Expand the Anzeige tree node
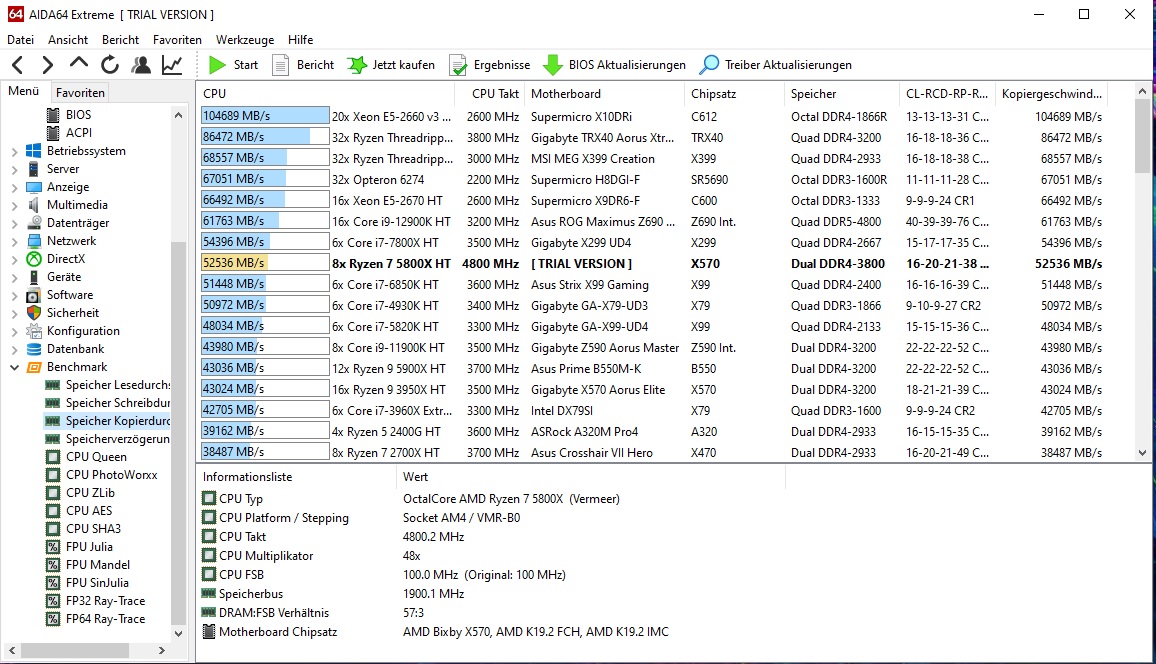1156x664 pixels. click(x=14, y=187)
